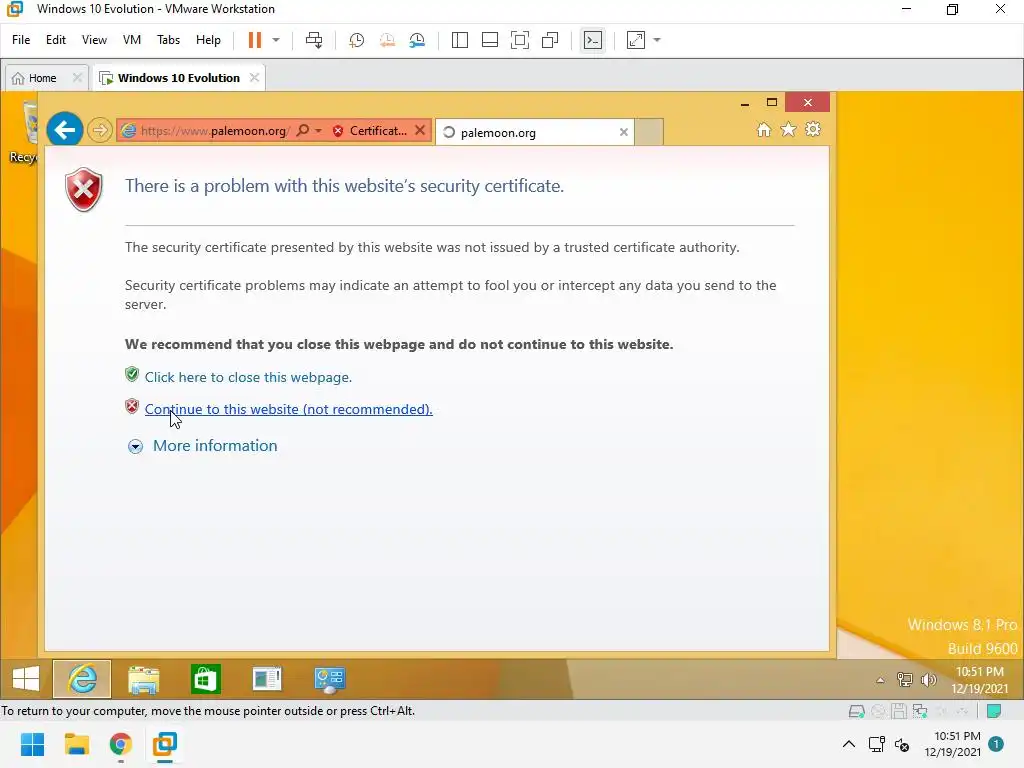Open Google Chrome from host taskbar
Screen dimensions: 1024x768
[121, 744]
